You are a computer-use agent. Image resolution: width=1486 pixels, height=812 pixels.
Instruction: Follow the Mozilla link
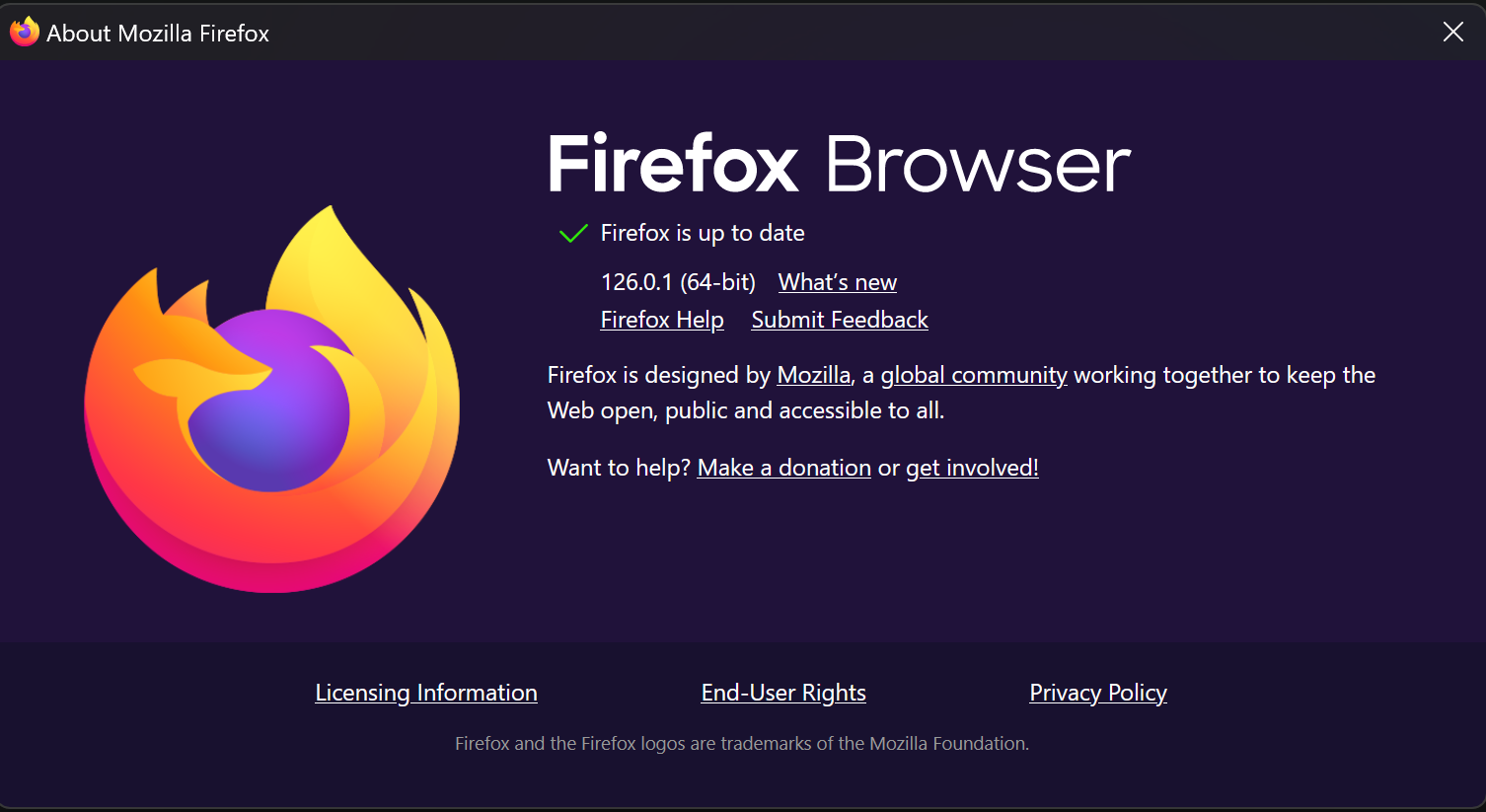pyautogui.click(x=814, y=375)
